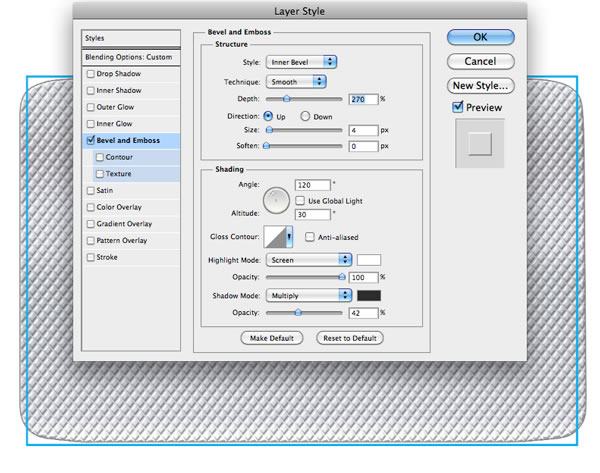The height and width of the screenshot is (473, 600).
Task: Select the Bevel and Emboss row label
Action: point(128,140)
